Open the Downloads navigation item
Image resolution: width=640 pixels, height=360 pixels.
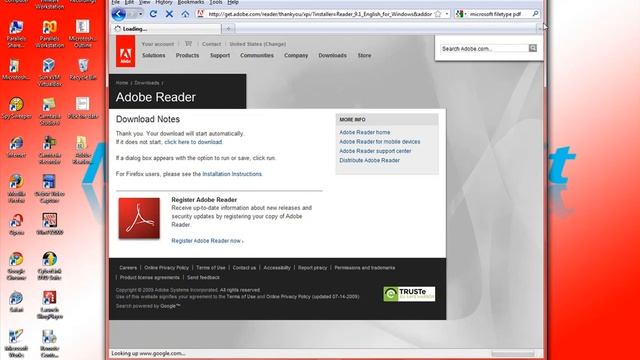pos(332,55)
